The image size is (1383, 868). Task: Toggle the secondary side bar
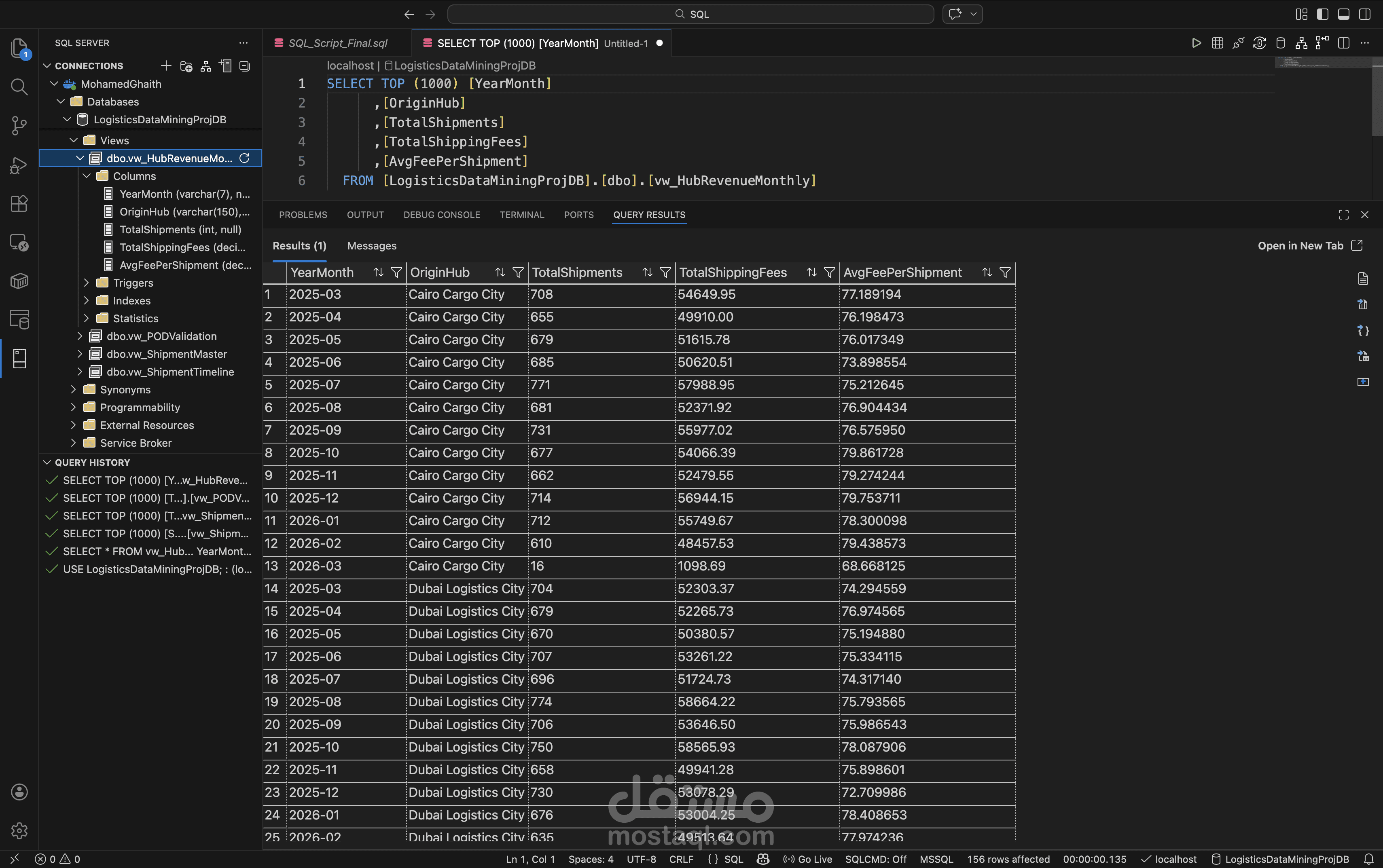[1365, 14]
